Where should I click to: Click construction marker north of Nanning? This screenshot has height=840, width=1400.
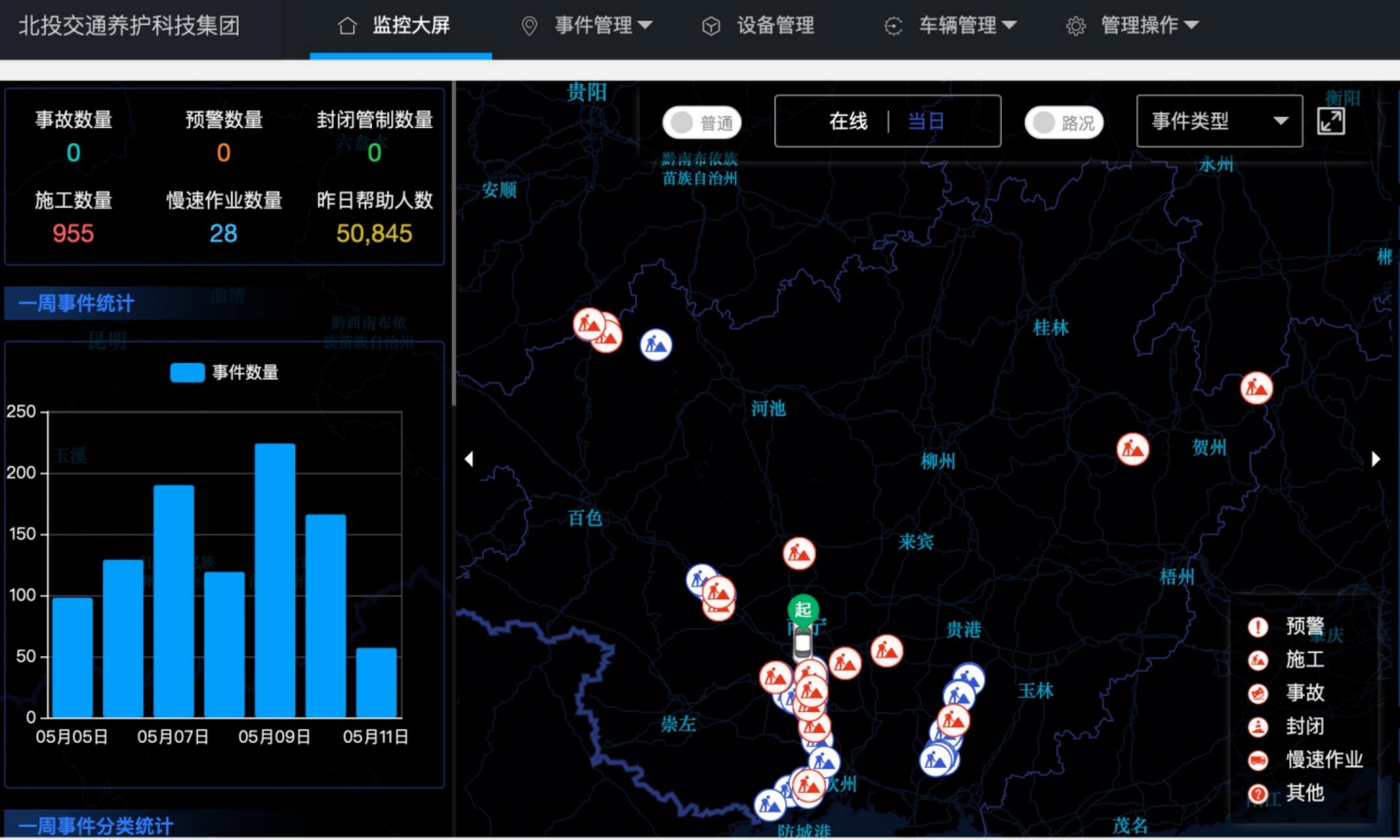pyautogui.click(x=799, y=553)
